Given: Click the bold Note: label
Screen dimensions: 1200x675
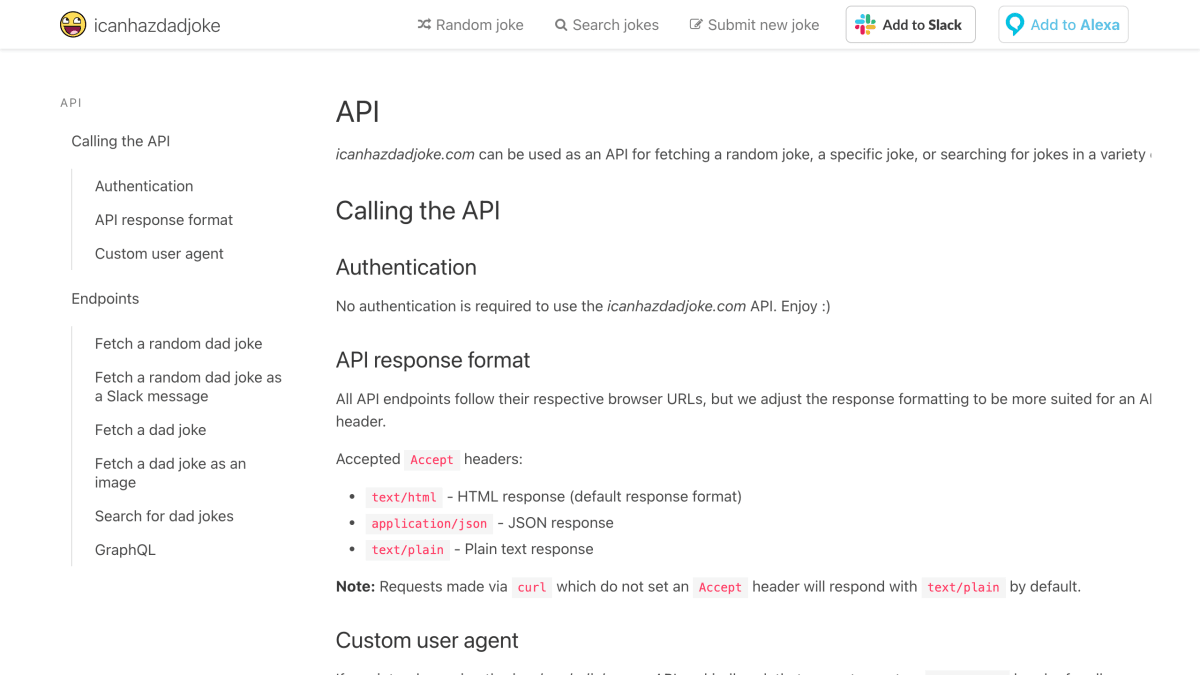Looking at the screenshot, I should click(355, 587).
